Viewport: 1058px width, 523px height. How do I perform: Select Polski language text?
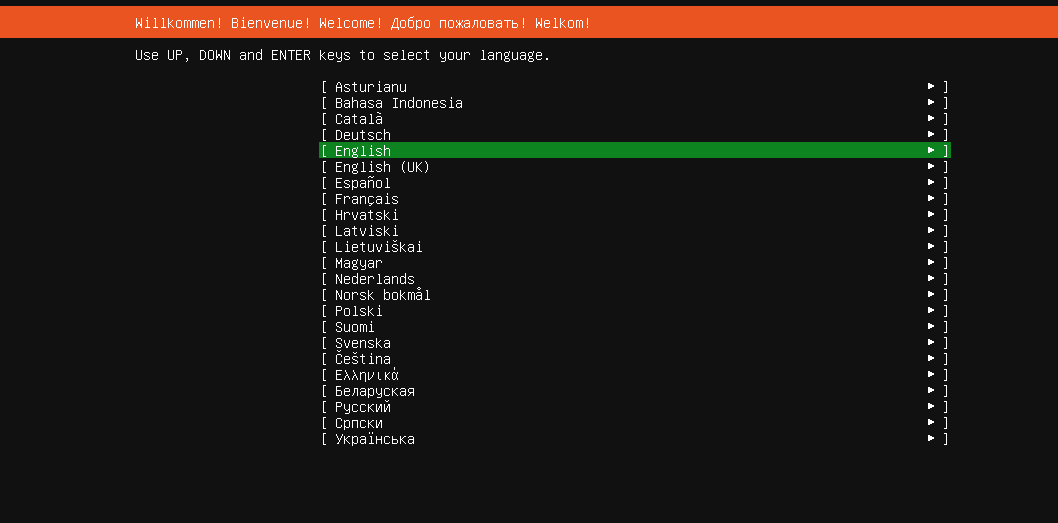pos(358,311)
